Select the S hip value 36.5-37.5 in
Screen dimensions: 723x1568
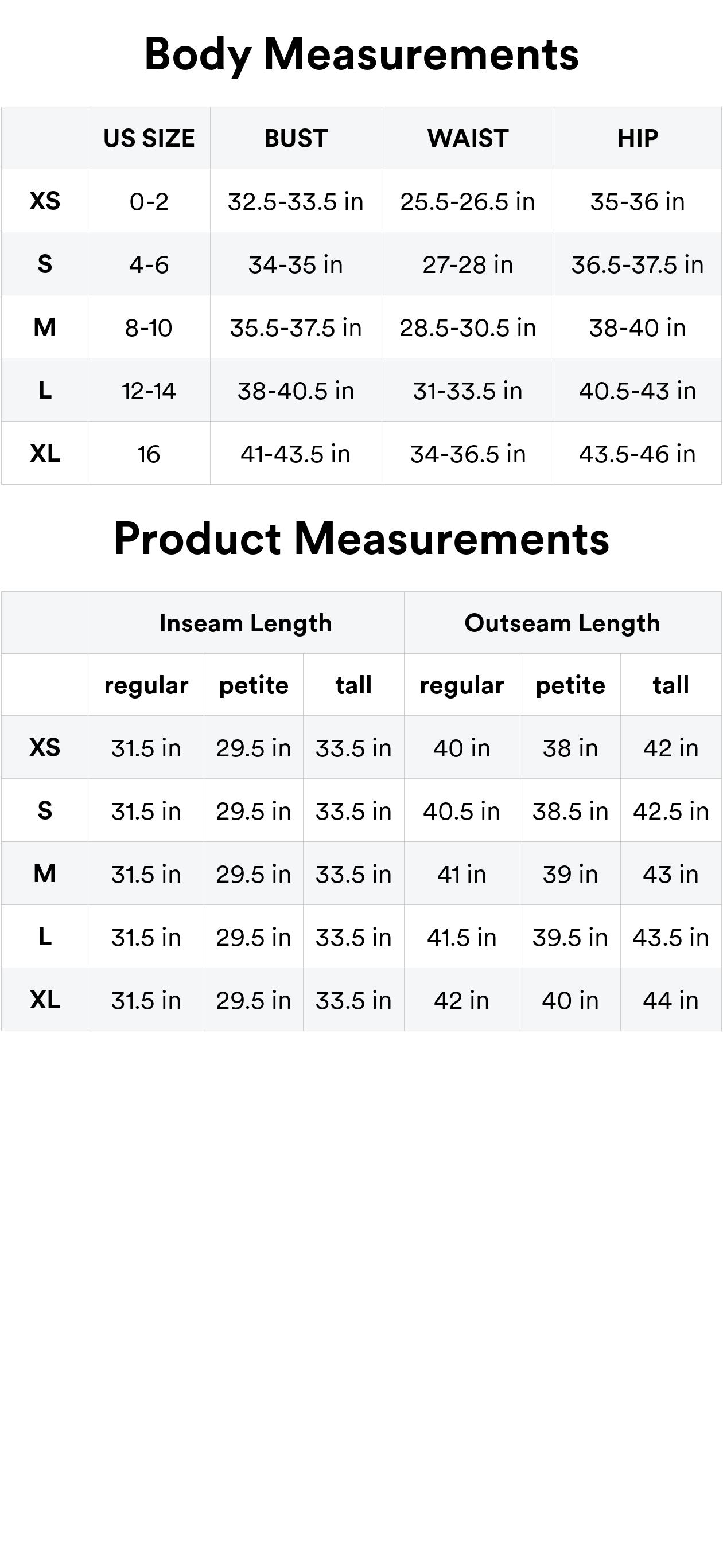[x=637, y=265]
